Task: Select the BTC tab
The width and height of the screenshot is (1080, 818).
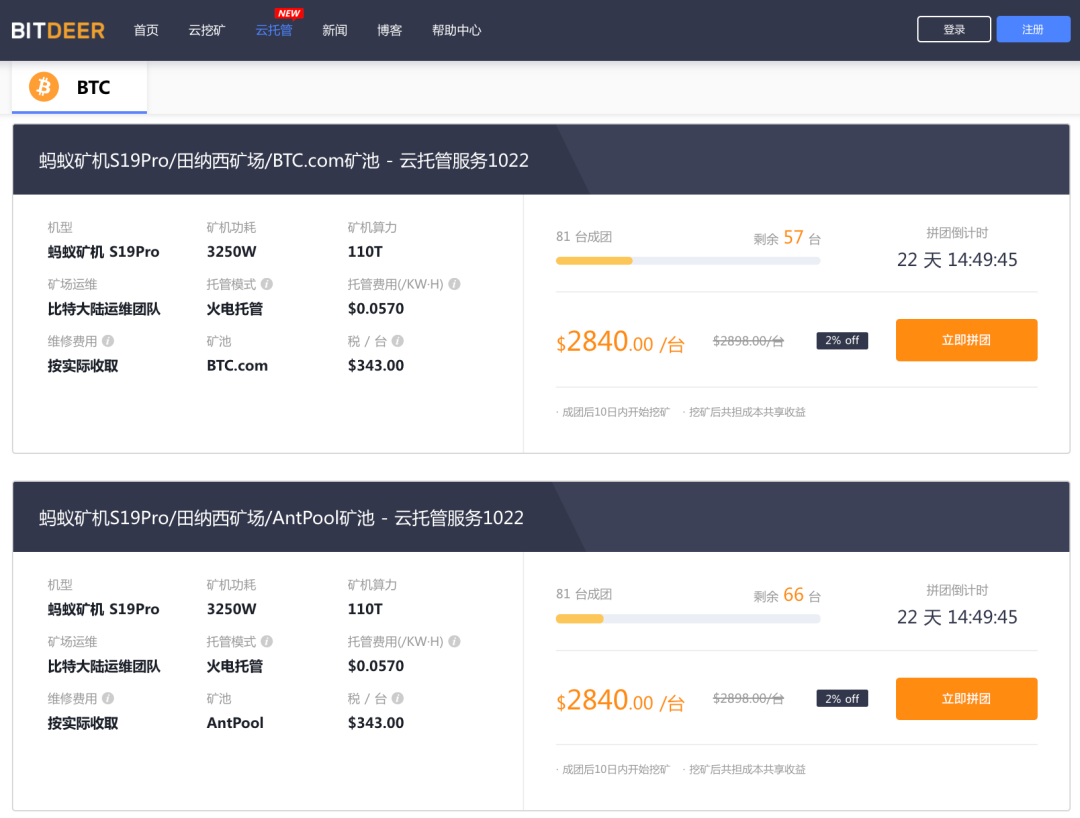Action: click(x=79, y=87)
